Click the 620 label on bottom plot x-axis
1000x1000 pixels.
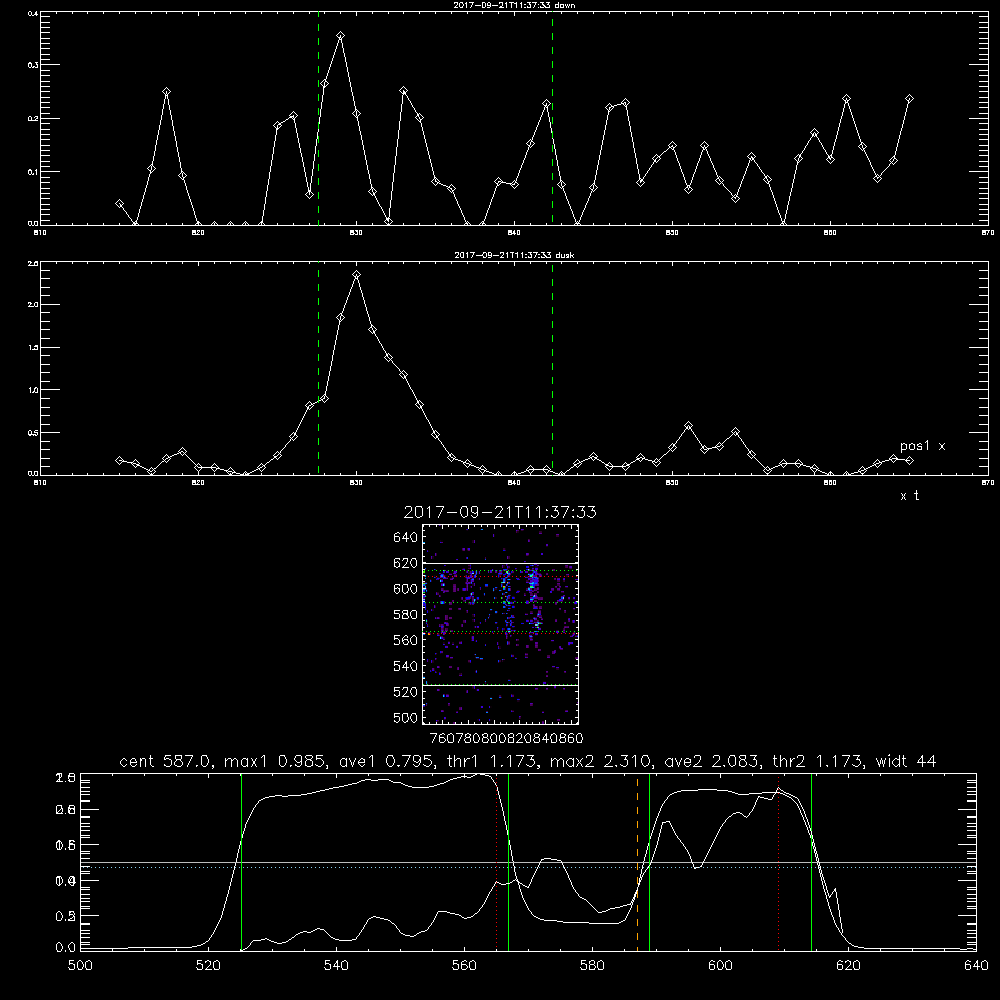coord(848,966)
